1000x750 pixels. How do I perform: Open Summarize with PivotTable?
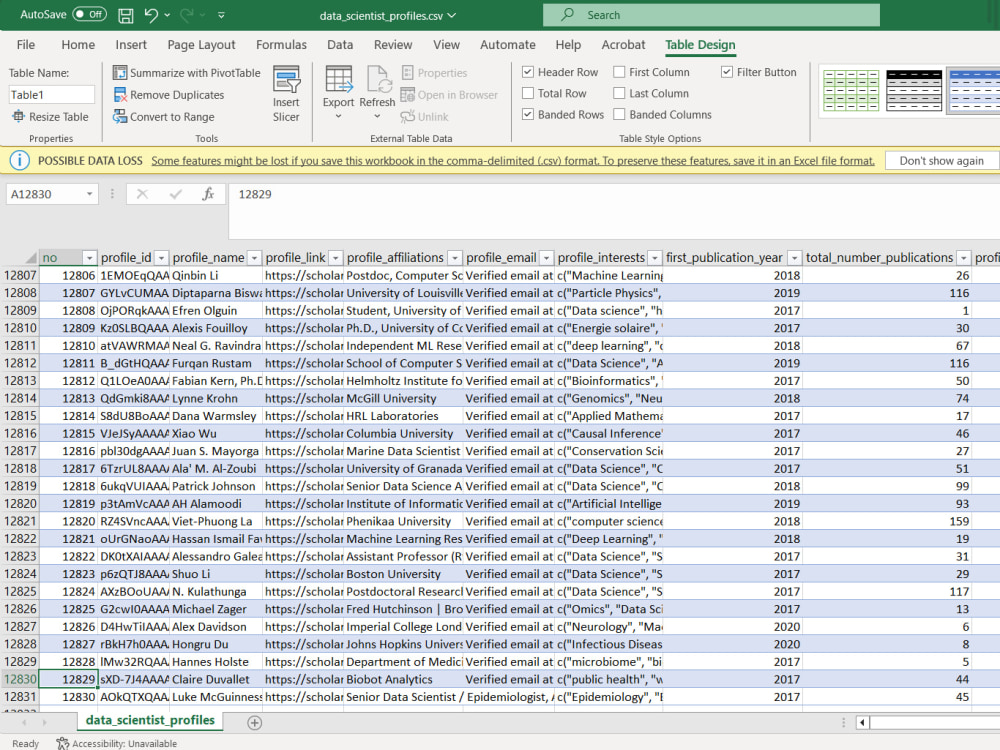pyautogui.click(x=186, y=73)
